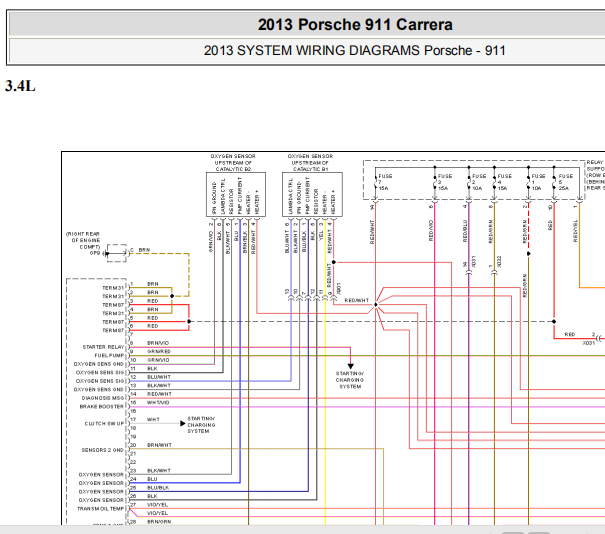Click the FUSE 7 15A label
Image resolution: width=605 pixels, height=534 pixels.
coord(385,182)
